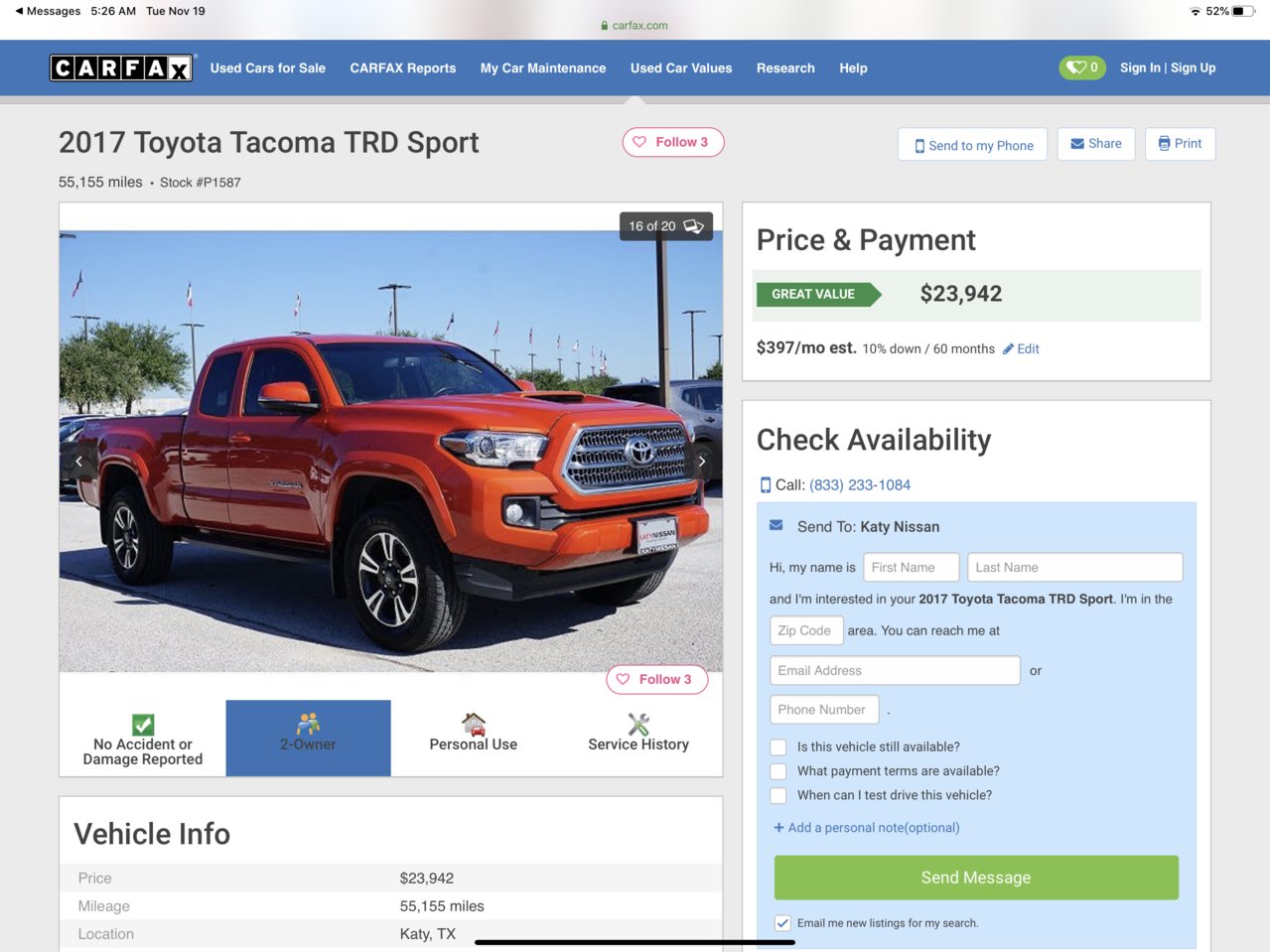Select the Service History tab
Viewport: 1270px width, 952px height.
(x=638, y=739)
